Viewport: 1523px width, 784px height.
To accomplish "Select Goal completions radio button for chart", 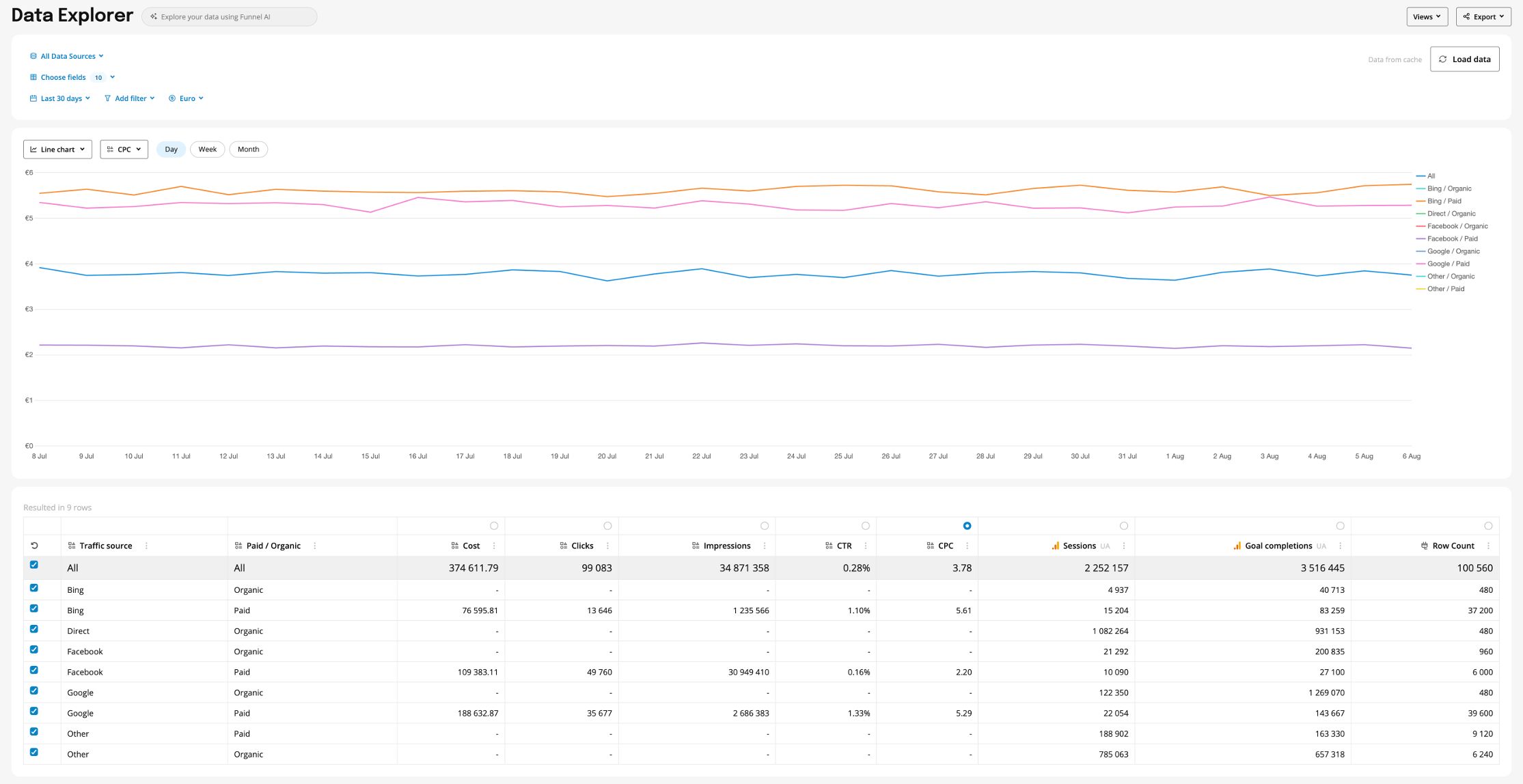I will pyautogui.click(x=1340, y=526).
